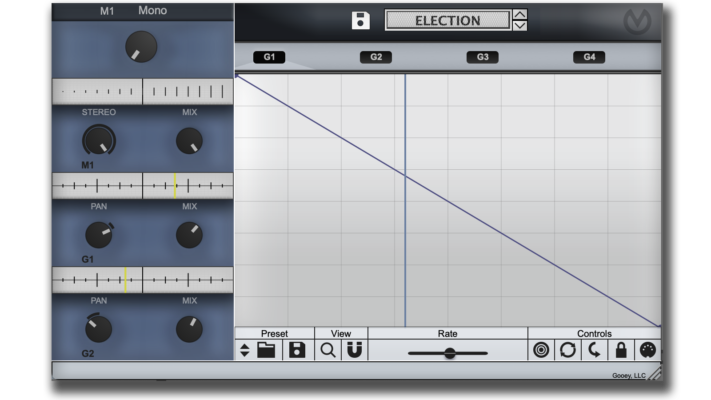This screenshot has width=711, height=400.
Task: Switch to the G4 tab
Action: pyautogui.click(x=589, y=57)
